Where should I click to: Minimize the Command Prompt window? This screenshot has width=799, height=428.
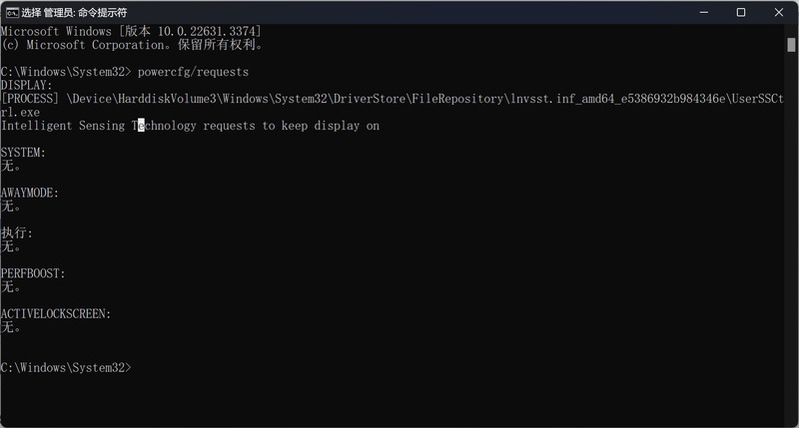click(704, 12)
